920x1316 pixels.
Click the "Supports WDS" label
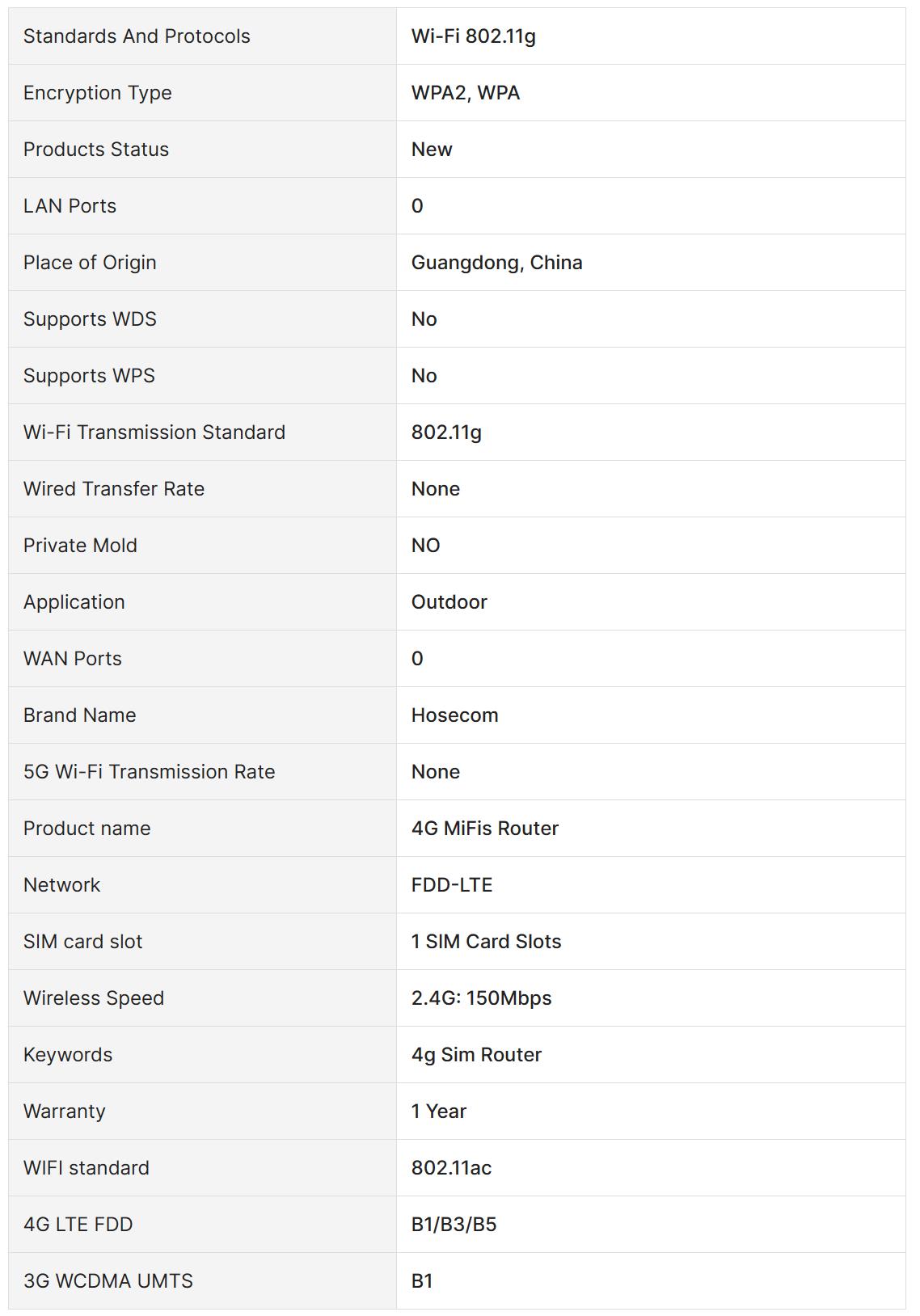90,319
